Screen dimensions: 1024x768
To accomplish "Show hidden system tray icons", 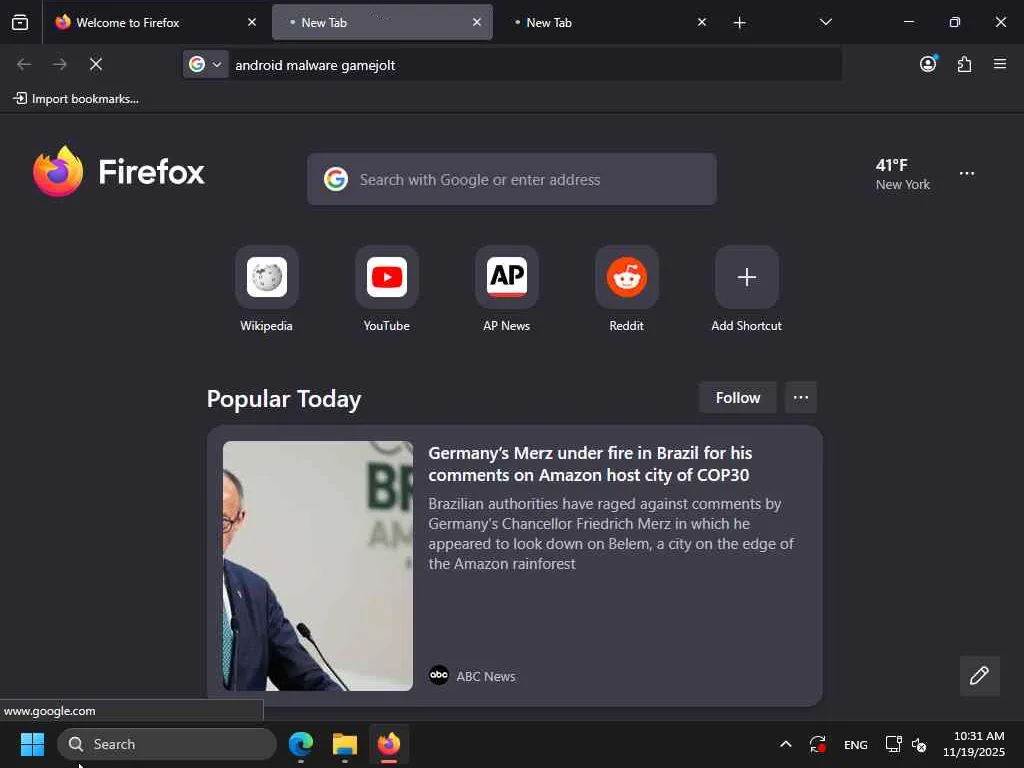I will (786, 744).
